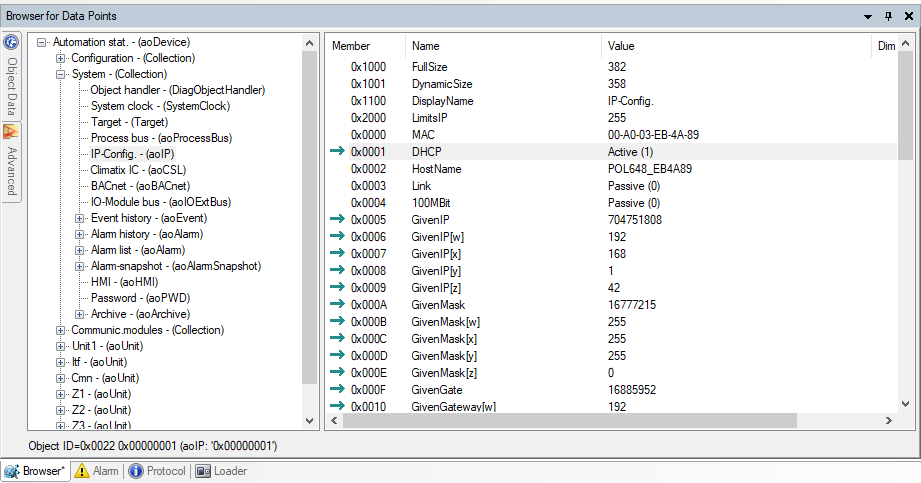The image size is (921, 483).
Task: Expand the Communic.modules collection node
Action: 60,330
